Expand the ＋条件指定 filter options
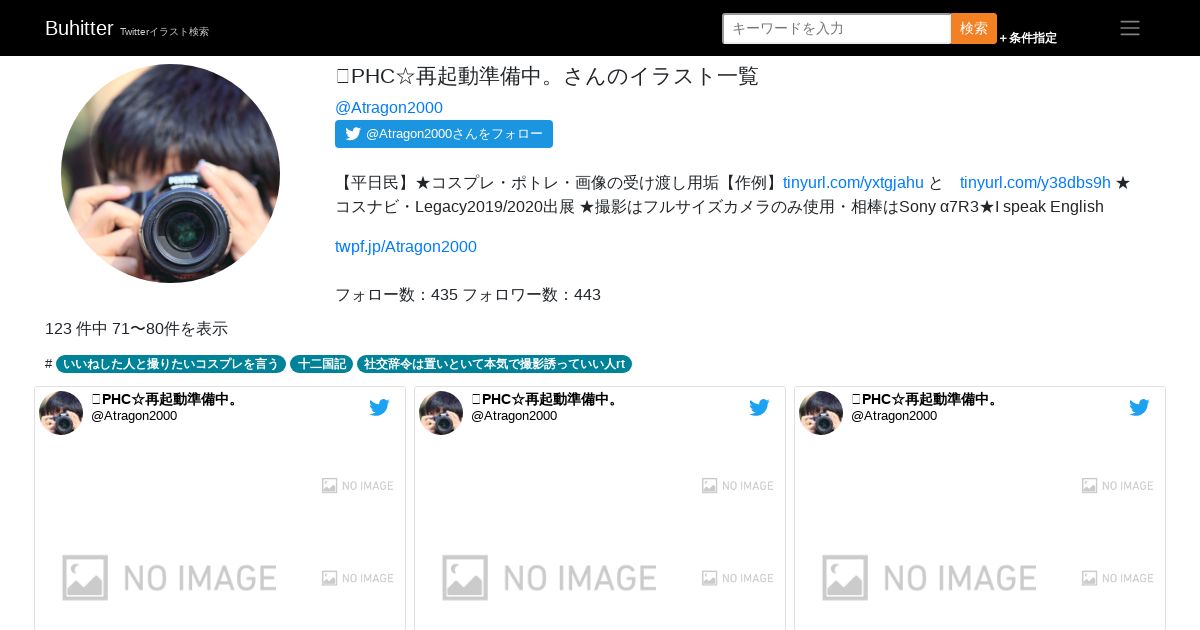The width and height of the screenshot is (1200, 630). (x=1028, y=38)
